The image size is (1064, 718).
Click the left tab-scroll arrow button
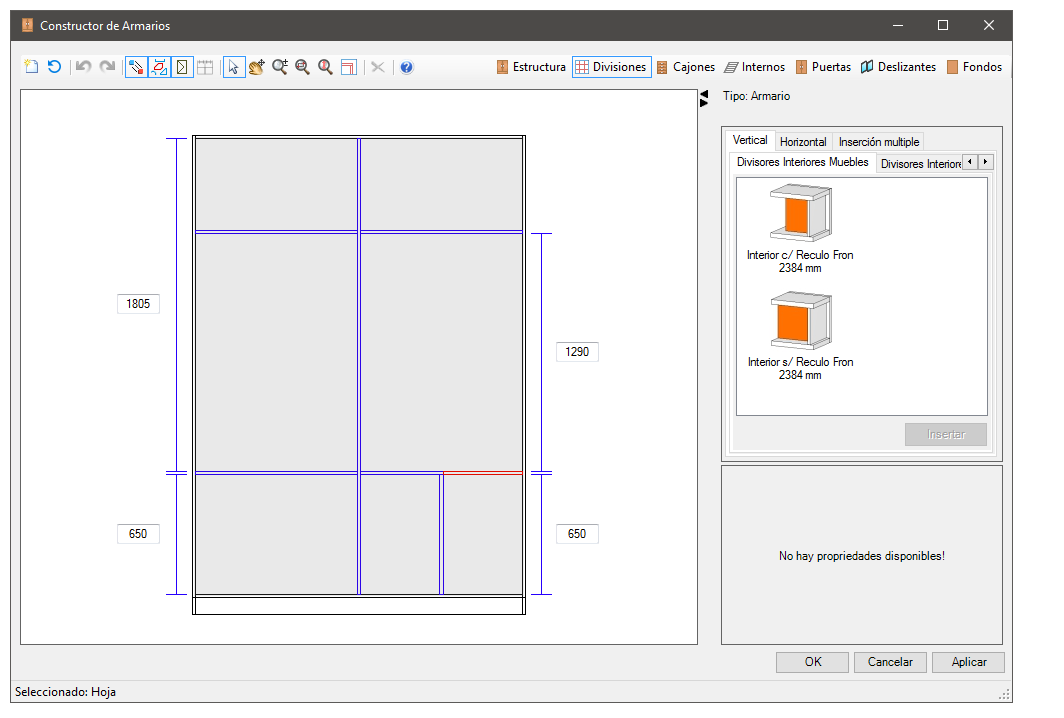click(x=970, y=162)
